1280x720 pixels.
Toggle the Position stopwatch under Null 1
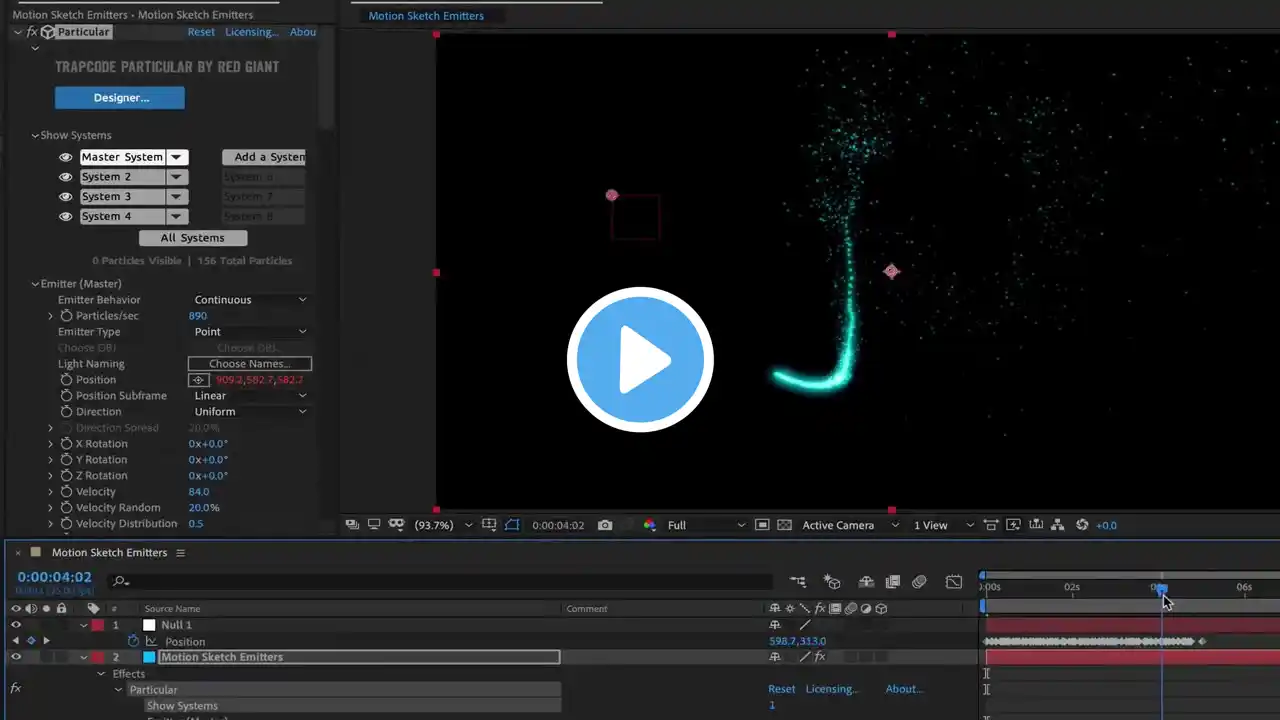pos(133,641)
